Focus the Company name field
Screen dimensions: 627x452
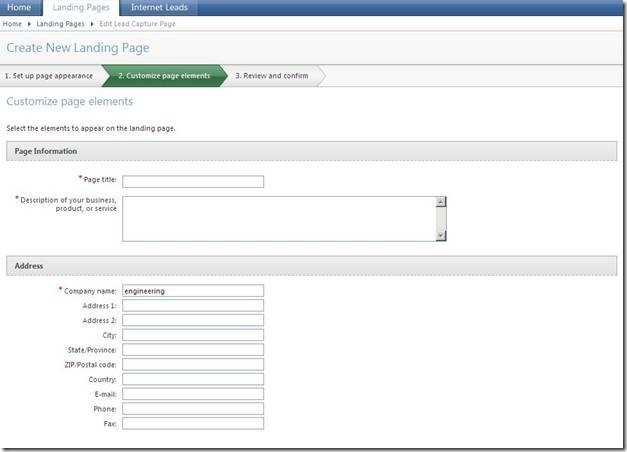click(193, 291)
